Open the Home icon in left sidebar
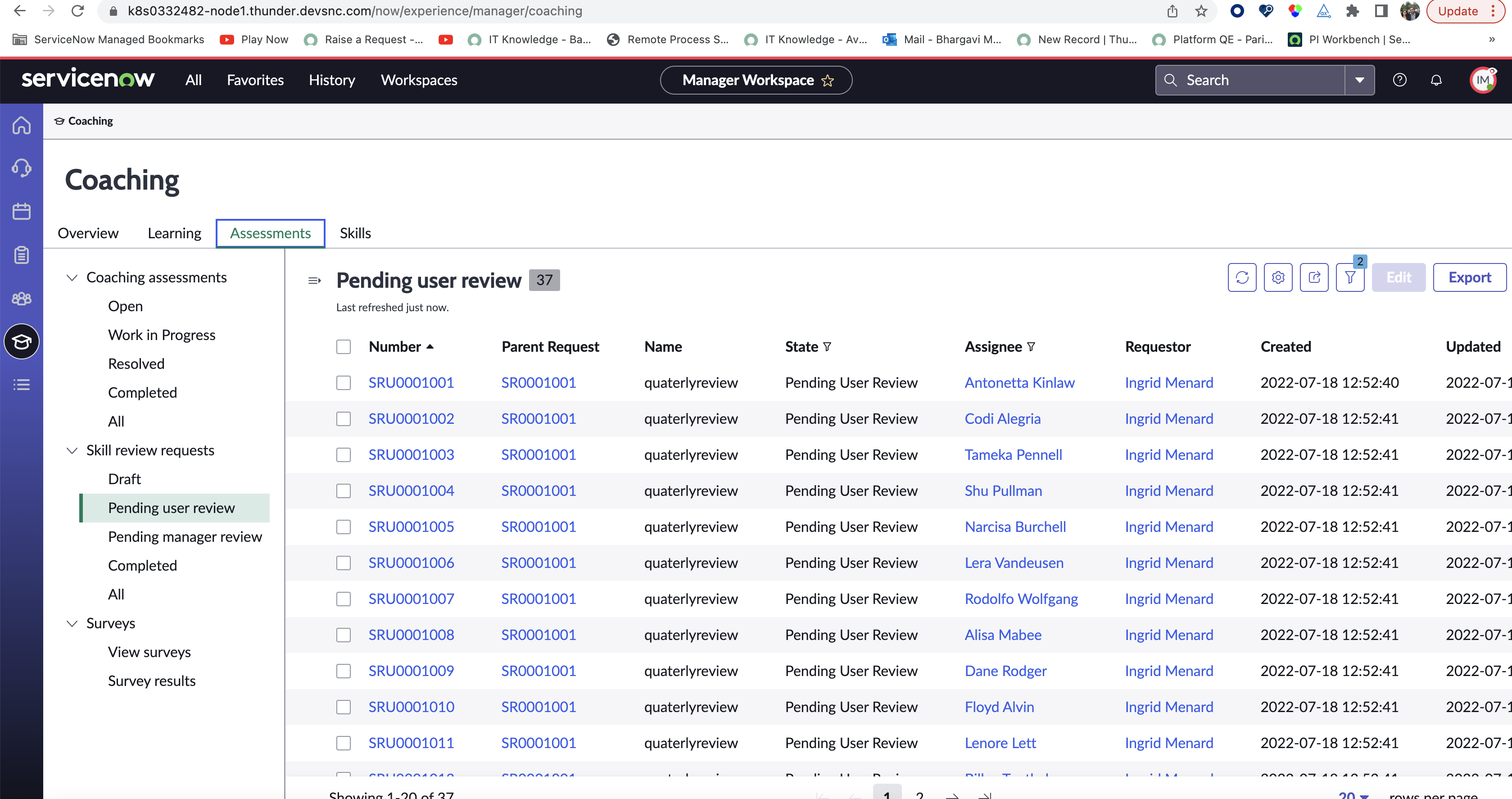The image size is (1512, 799). [x=21, y=124]
